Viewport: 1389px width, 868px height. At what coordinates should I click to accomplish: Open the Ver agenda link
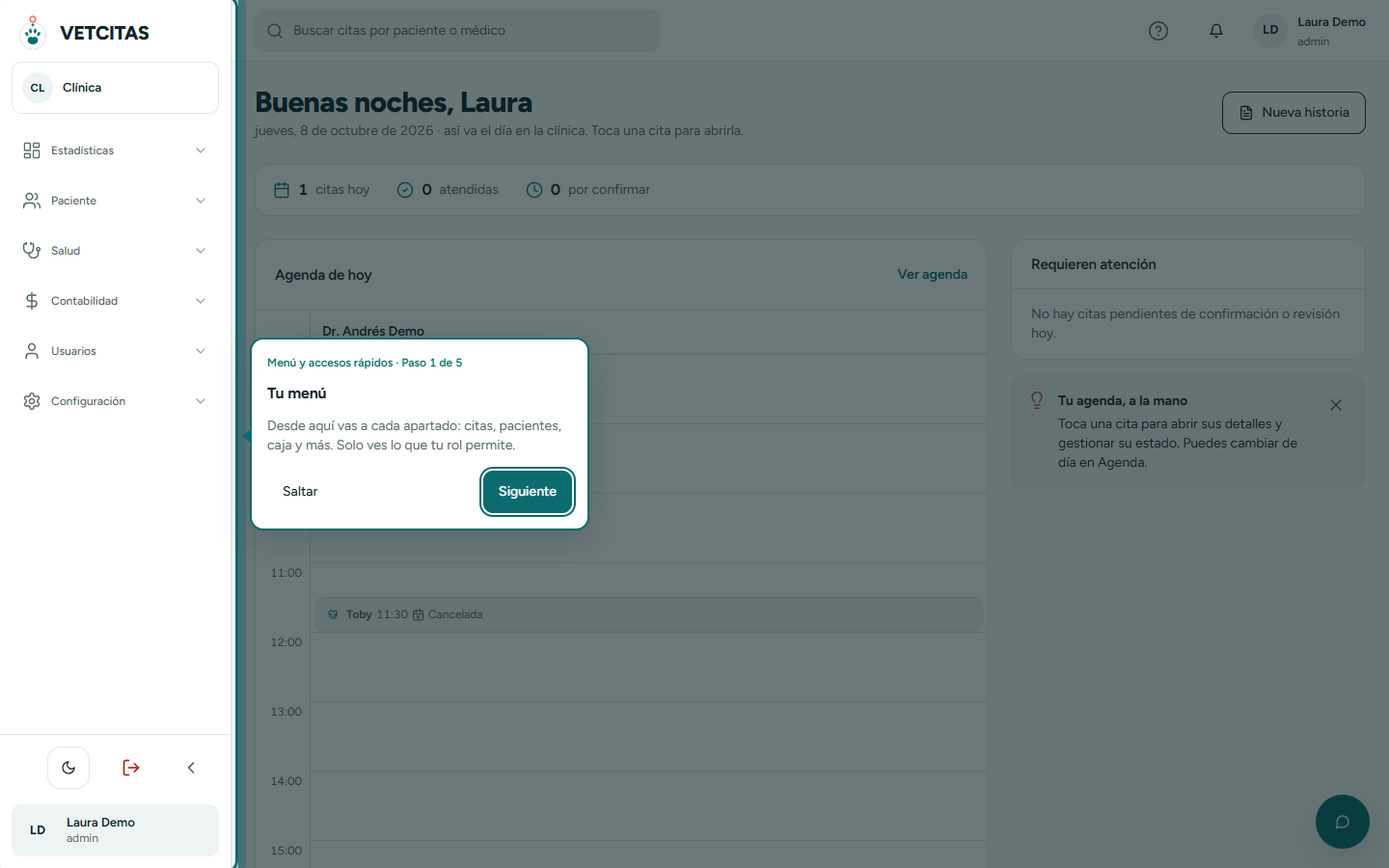(x=932, y=275)
